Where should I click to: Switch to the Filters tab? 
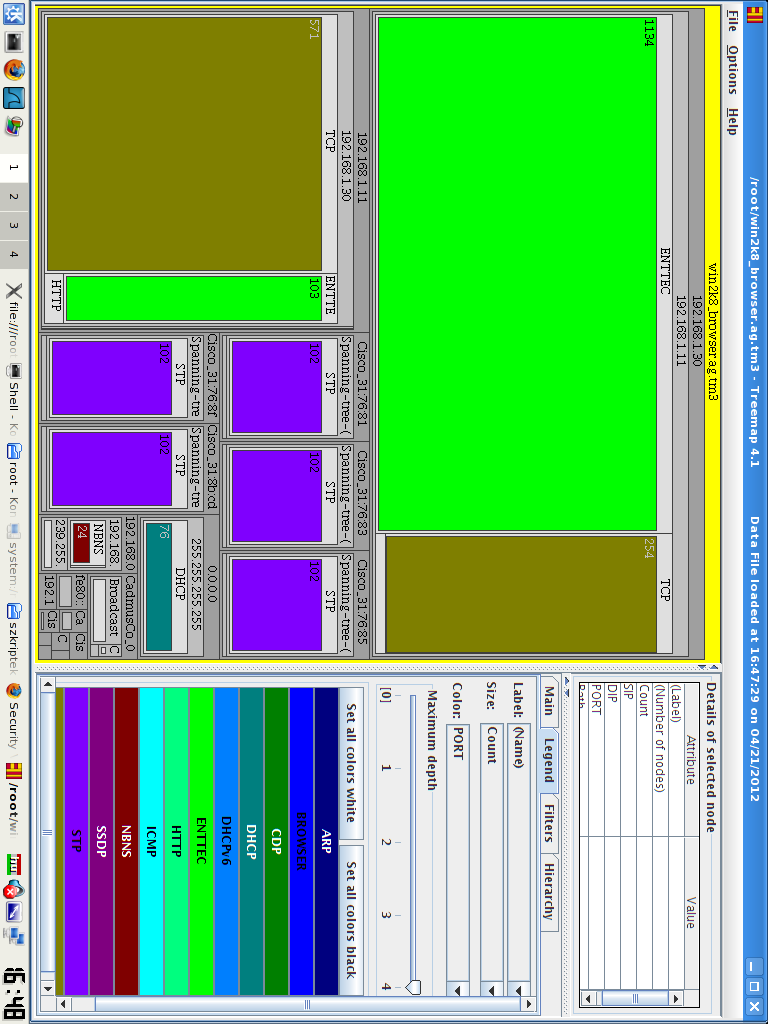tap(549, 822)
